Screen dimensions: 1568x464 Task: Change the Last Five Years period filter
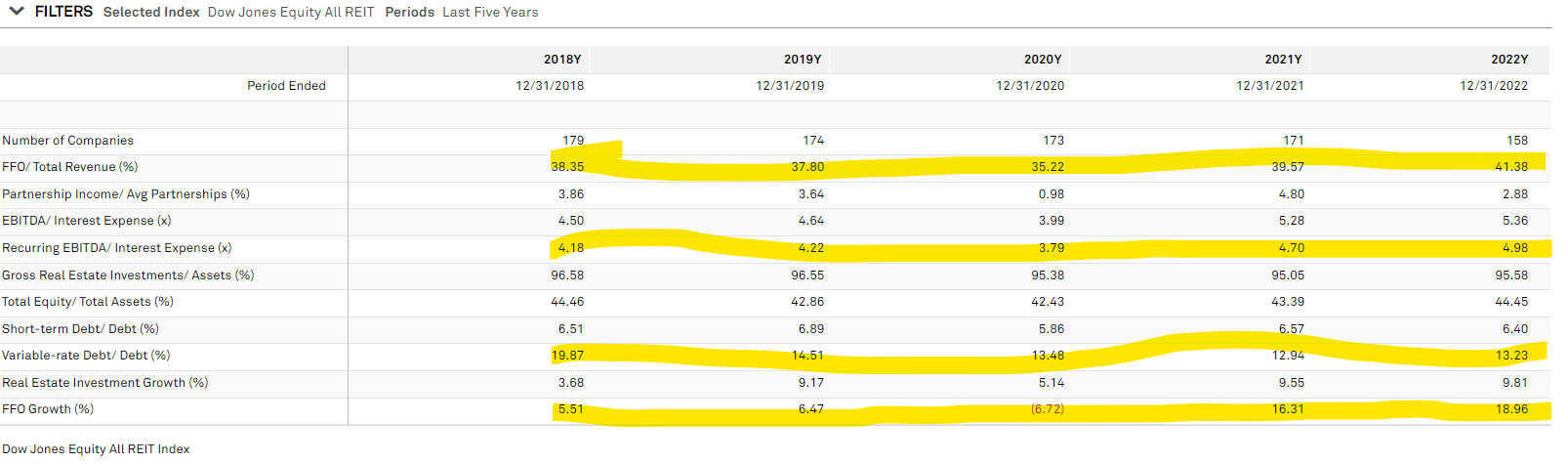490,12
